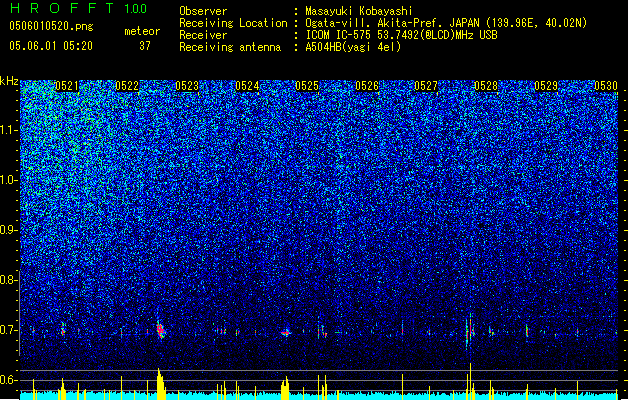Click the 1.0 kHz axis label
Viewport: 629px width, 400px height.
click(8, 181)
